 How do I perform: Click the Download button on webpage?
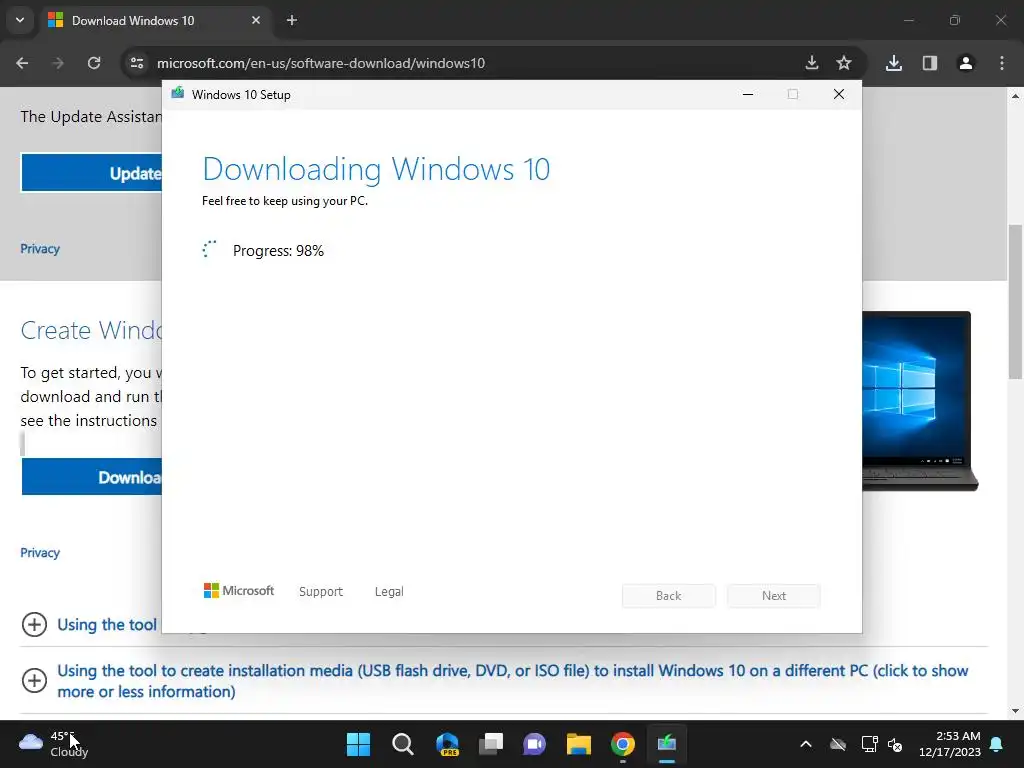(91, 477)
